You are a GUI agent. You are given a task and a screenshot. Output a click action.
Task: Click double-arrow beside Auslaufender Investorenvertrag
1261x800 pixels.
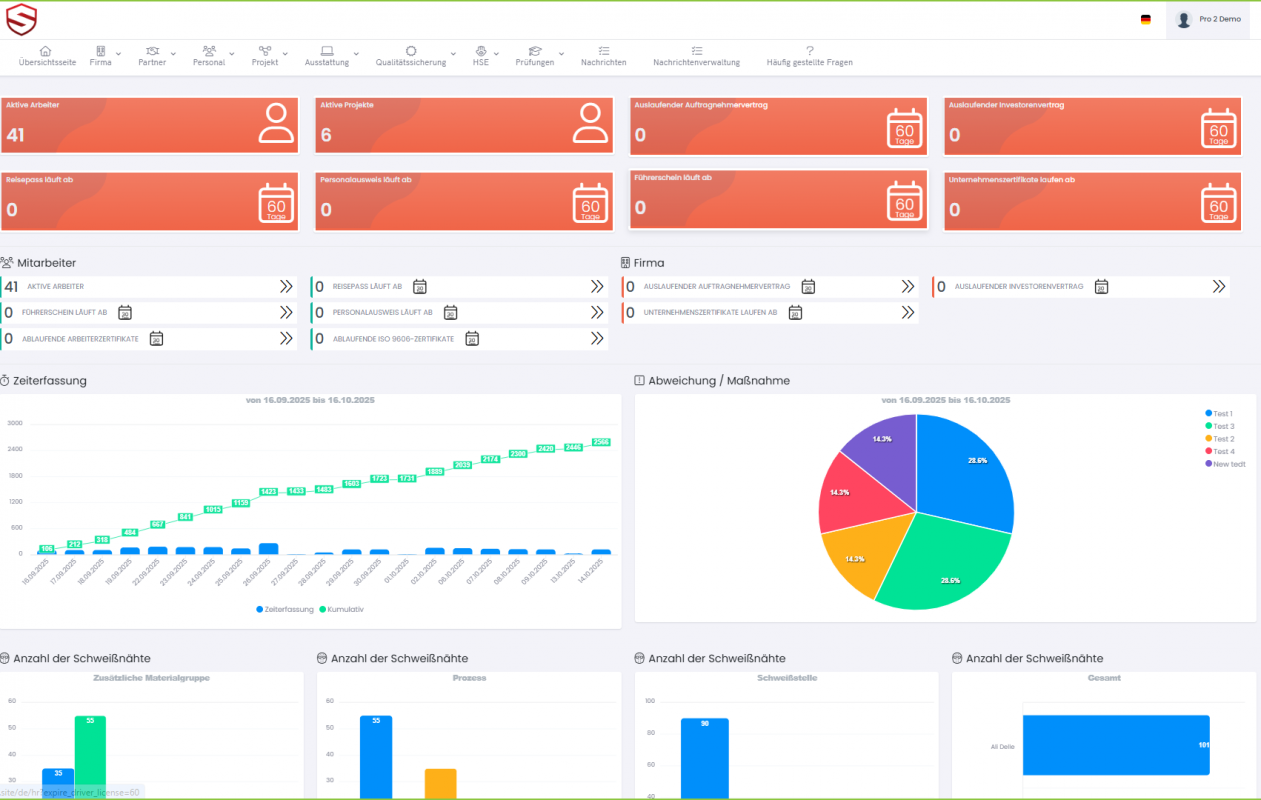pos(1218,287)
